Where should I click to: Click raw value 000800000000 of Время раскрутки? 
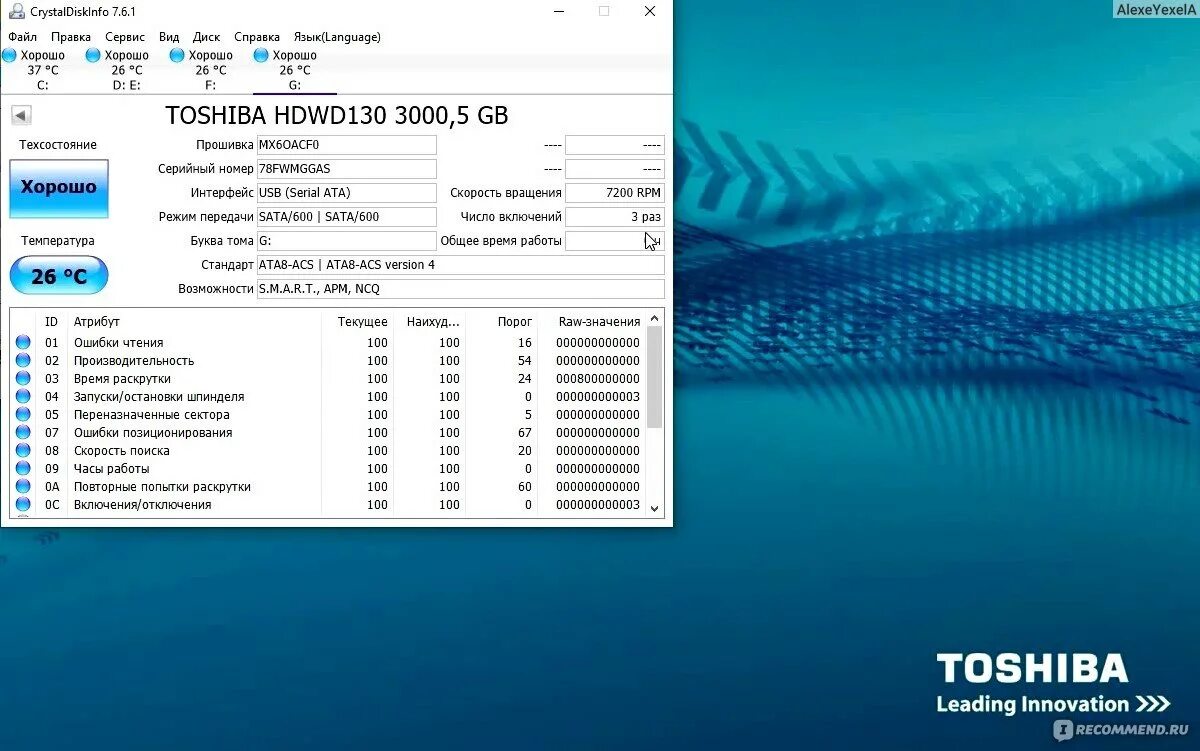coord(597,379)
